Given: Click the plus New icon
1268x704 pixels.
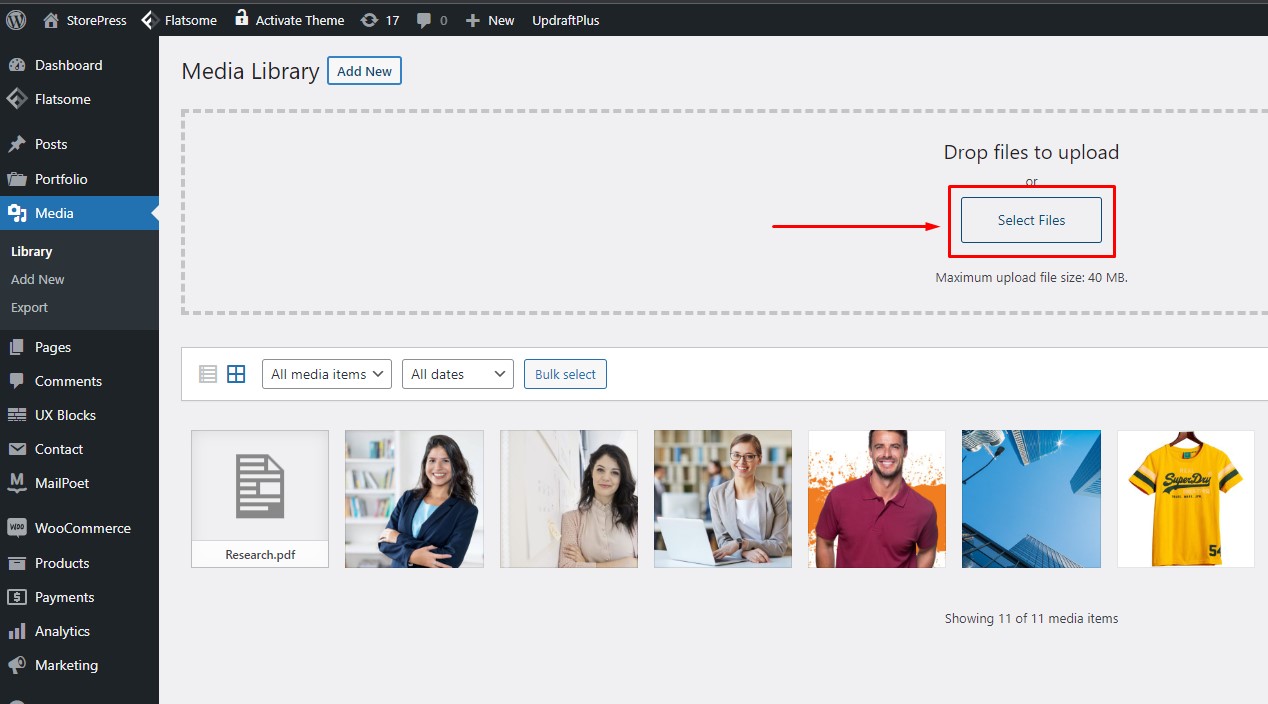Looking at the screenshot, I should tap(473, 20).
